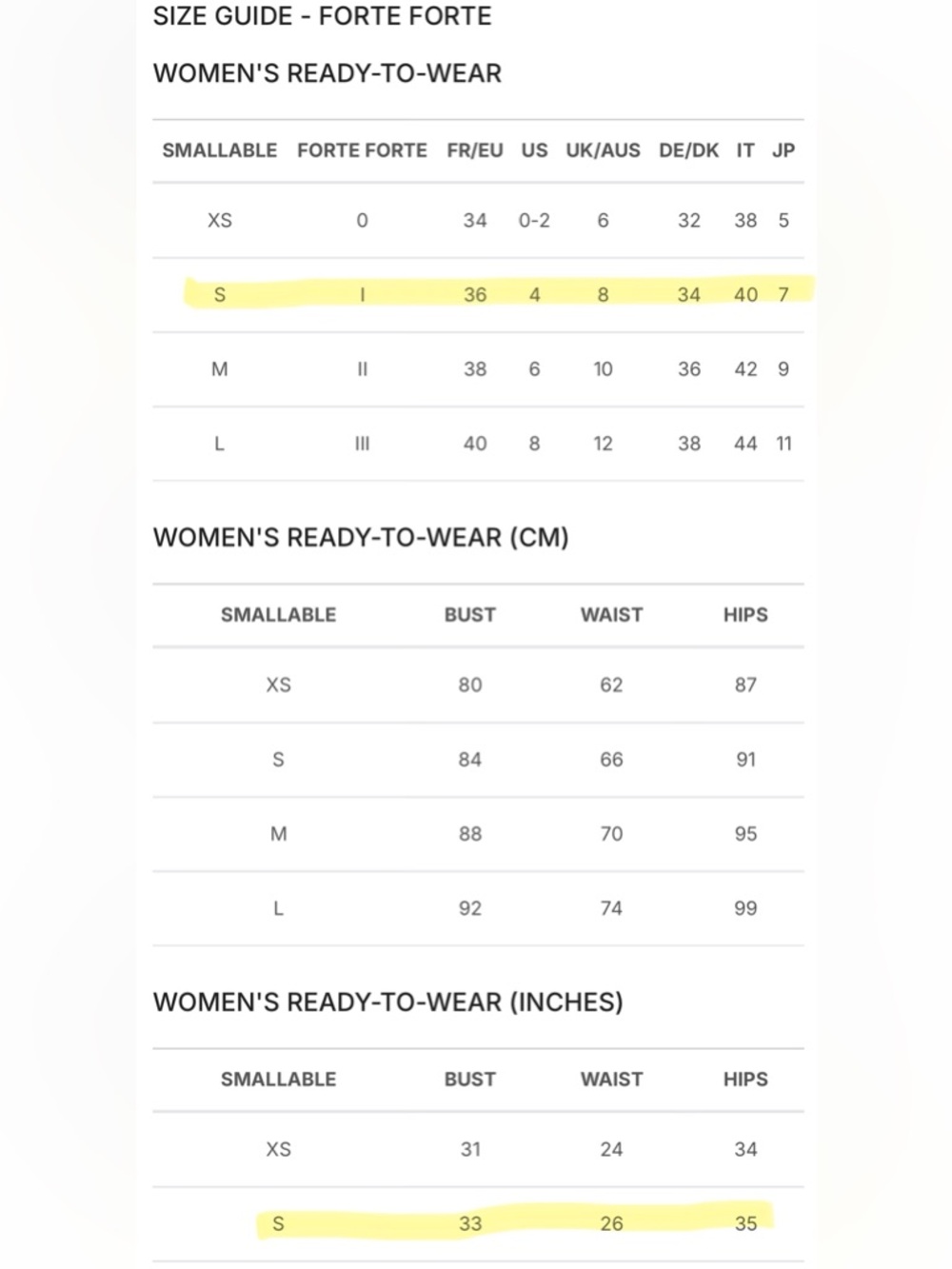Click FR/EU value 36 in highlighted row

pos(475,295)
